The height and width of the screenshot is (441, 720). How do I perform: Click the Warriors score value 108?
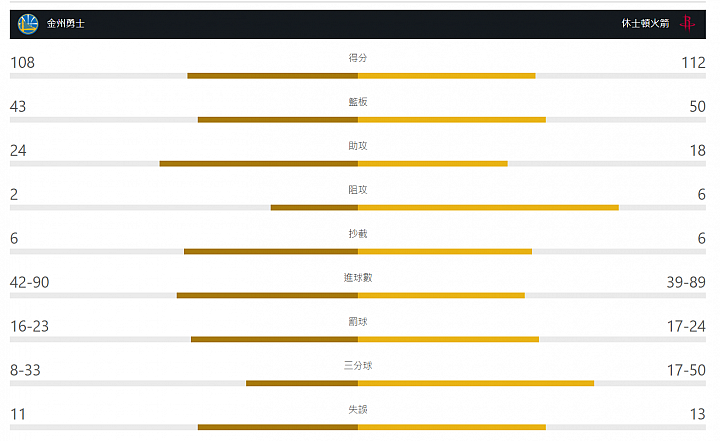(22, 62)
